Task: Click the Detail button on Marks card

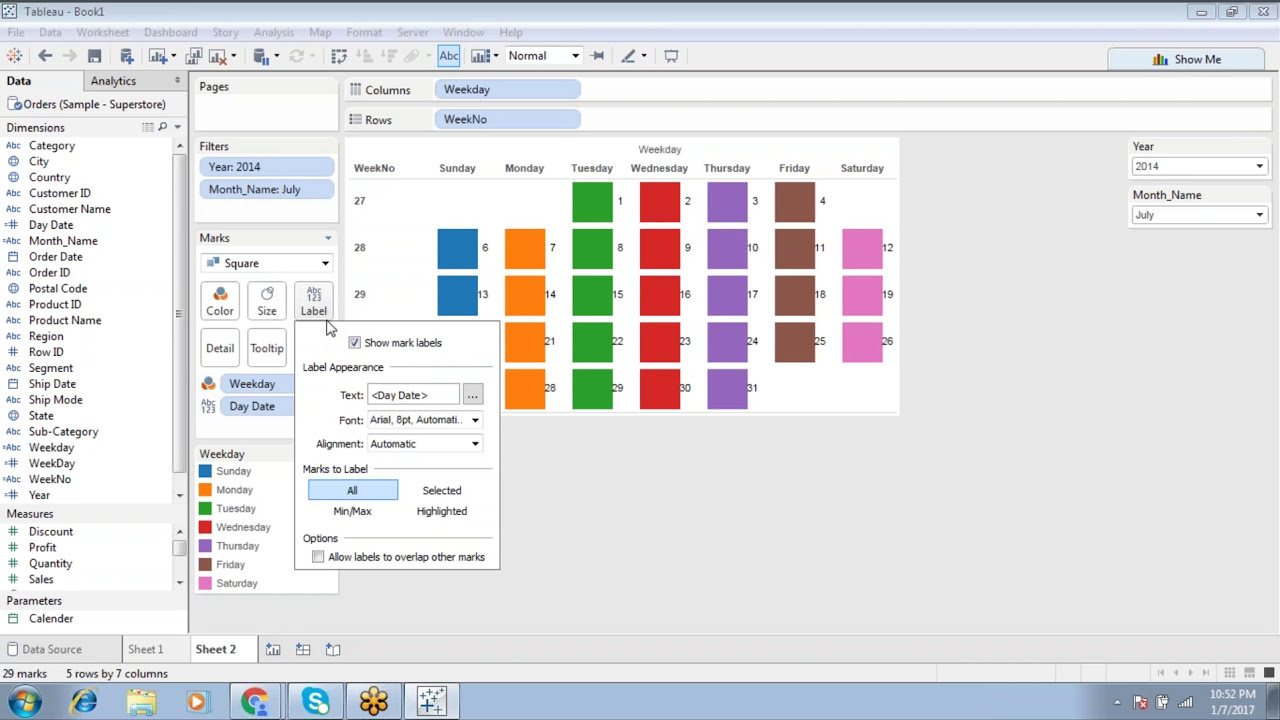Action: 219,348
